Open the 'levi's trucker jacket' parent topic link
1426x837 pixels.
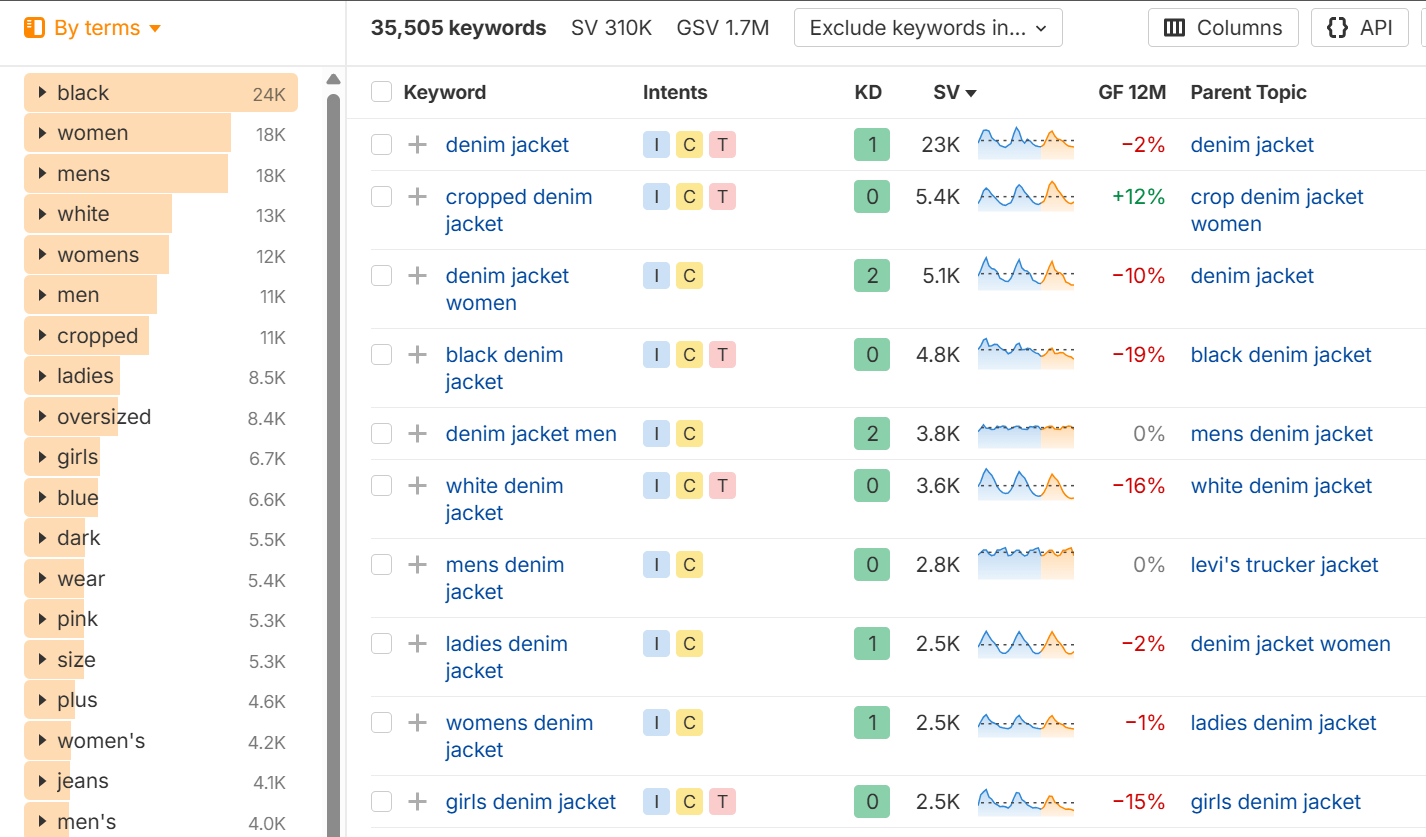point(1284,564)
